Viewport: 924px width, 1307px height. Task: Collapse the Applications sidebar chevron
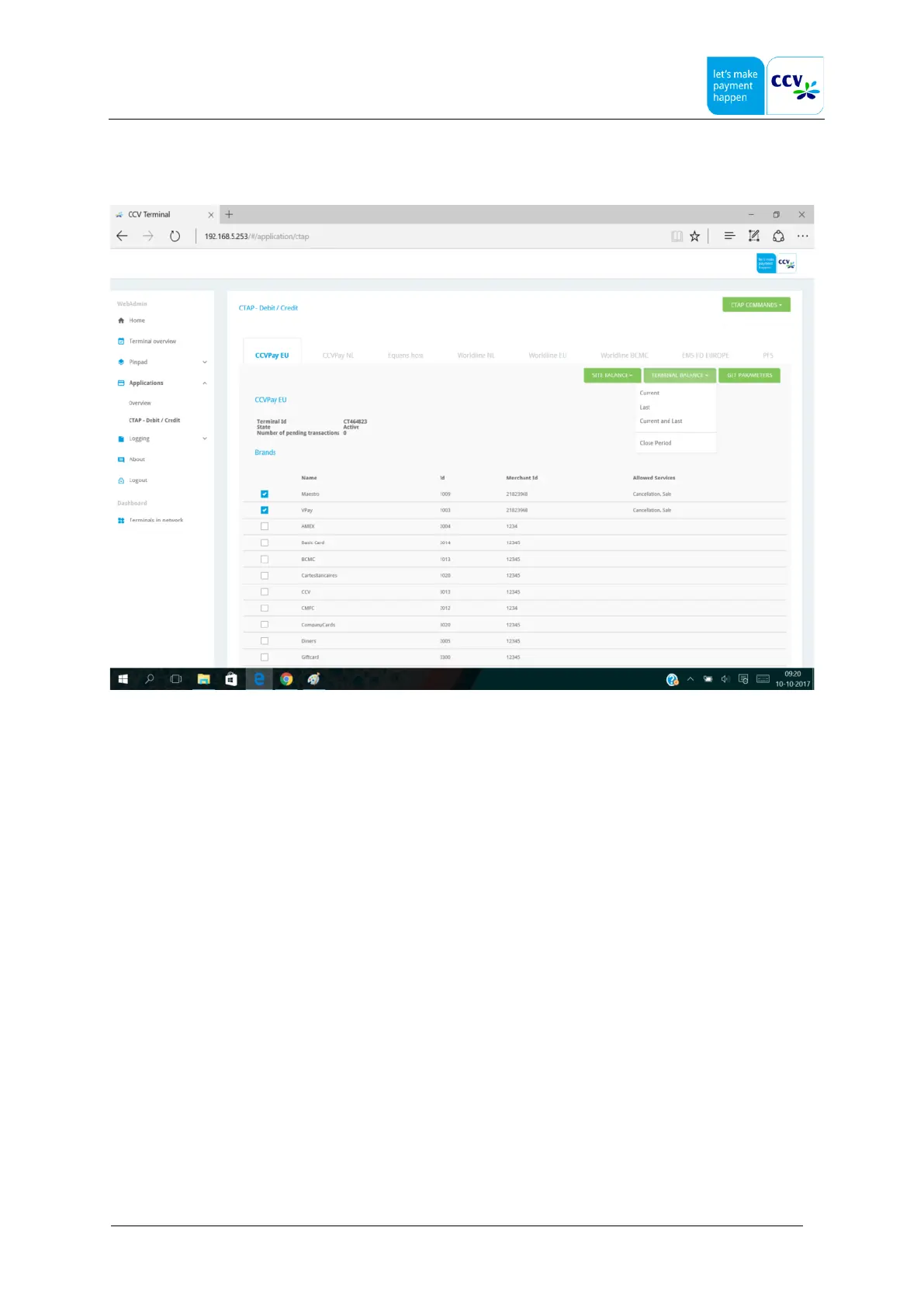tap(205, 383)
